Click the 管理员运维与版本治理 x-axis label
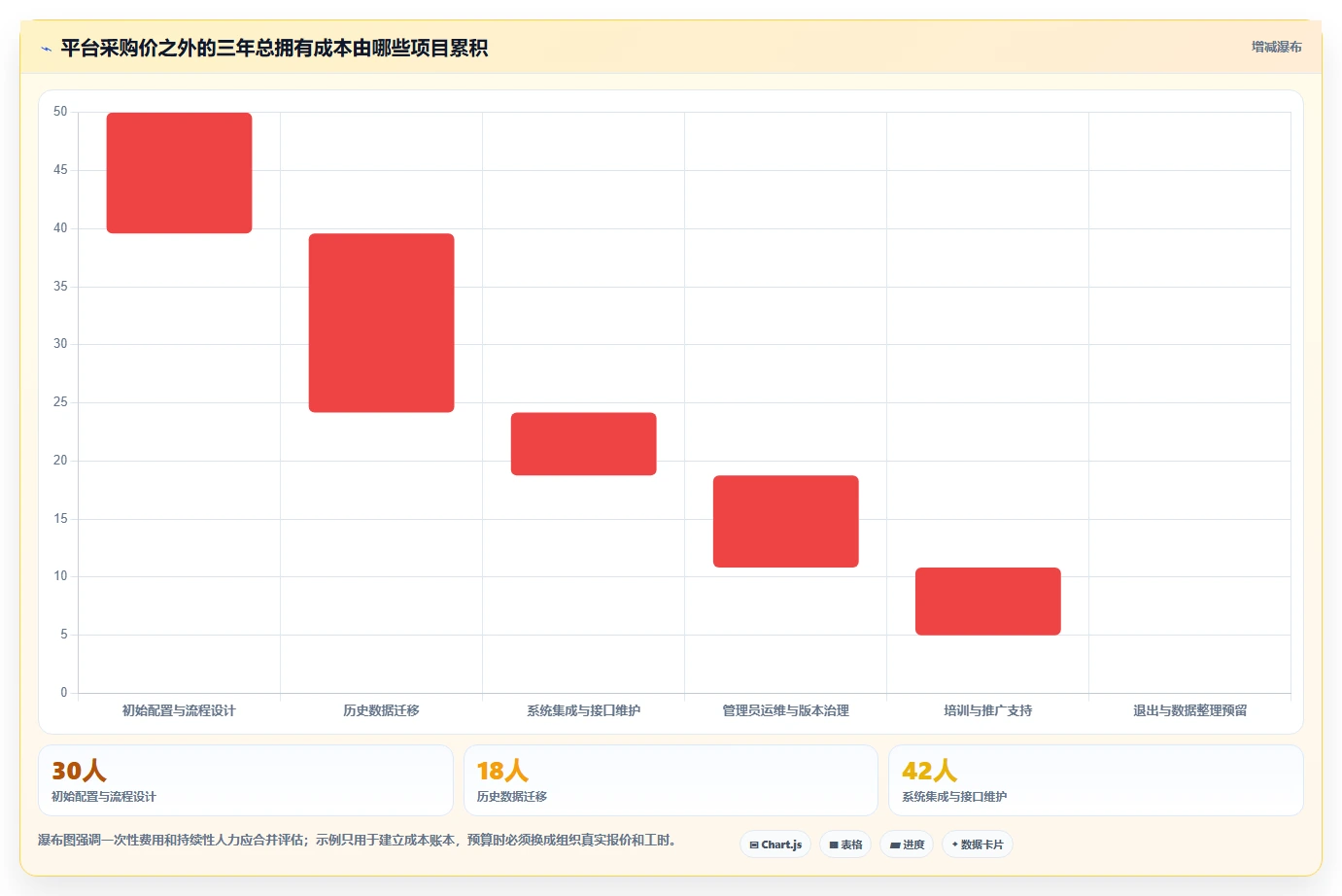The width and height of the screenshot is (1342, 896). (x=785, y=710)
